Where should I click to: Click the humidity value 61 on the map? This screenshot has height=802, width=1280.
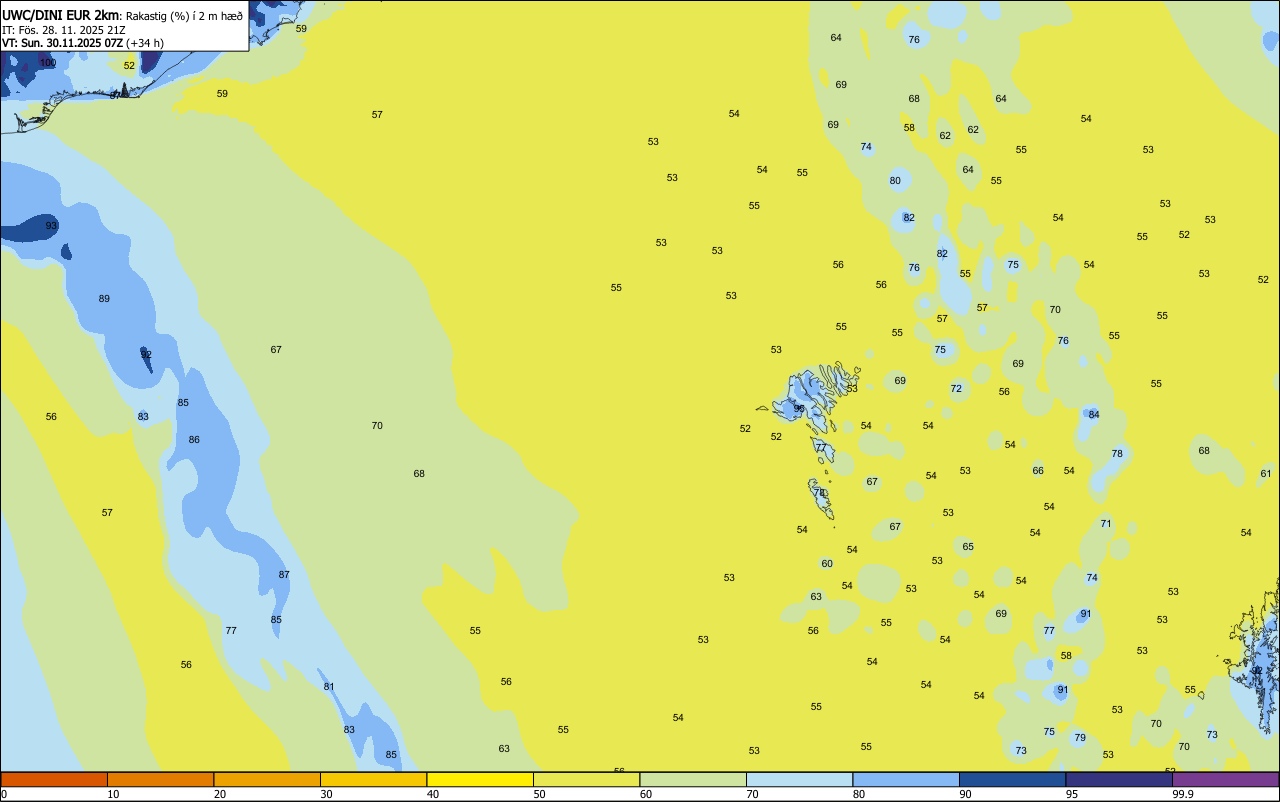1266,474
